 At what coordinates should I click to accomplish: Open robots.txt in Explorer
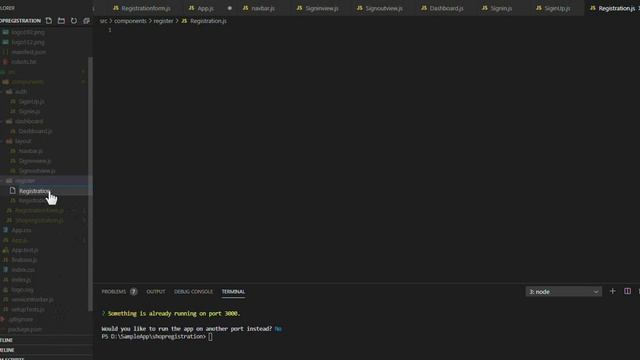pyautogui.click(x=24, y=62)
